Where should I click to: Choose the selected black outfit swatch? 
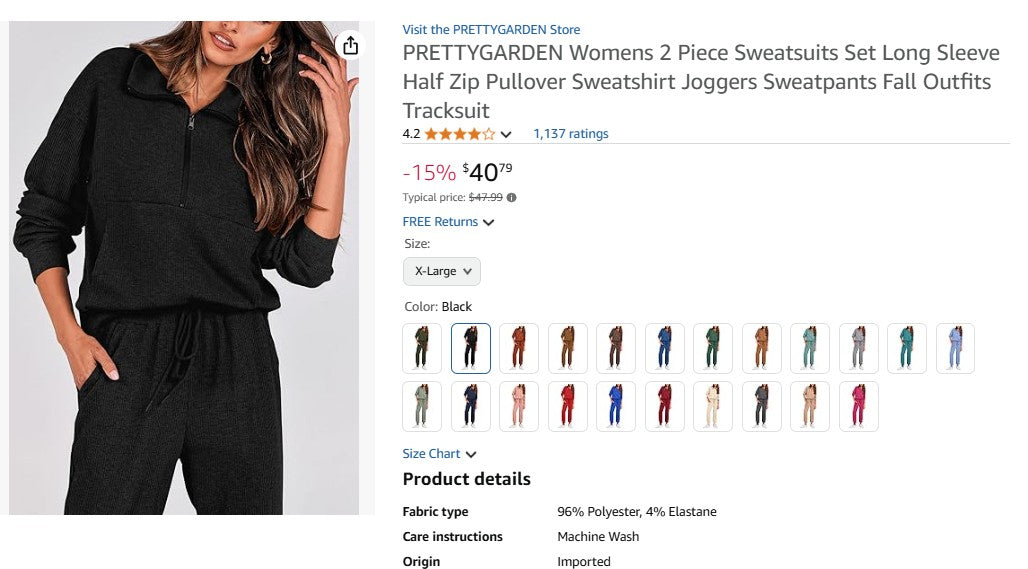point(471,348)
